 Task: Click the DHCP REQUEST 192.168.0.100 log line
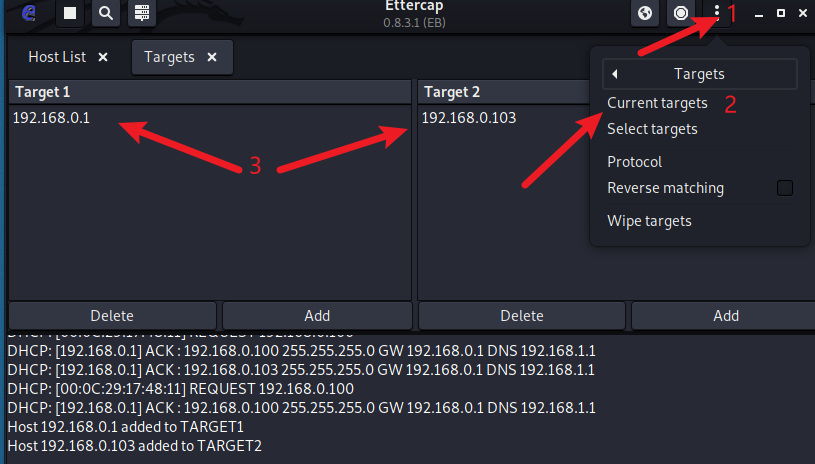click(x=181, y=389)
